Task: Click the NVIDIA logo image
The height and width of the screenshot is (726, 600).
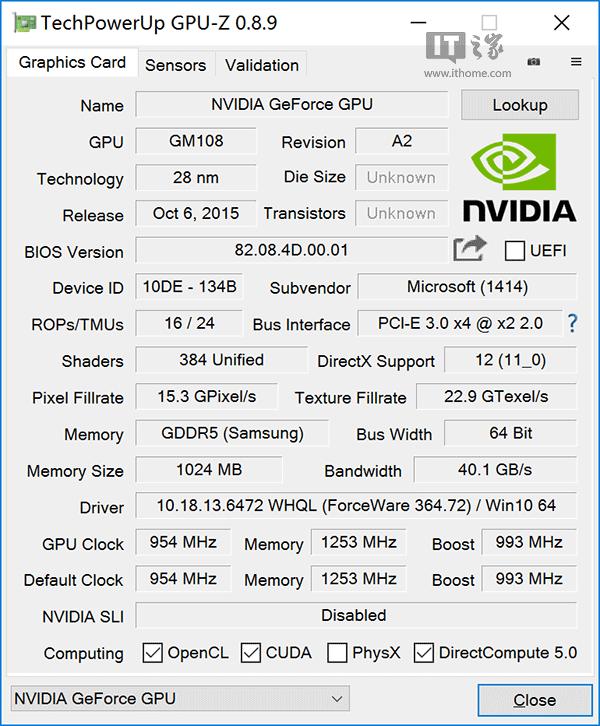Action: point(519,178)
